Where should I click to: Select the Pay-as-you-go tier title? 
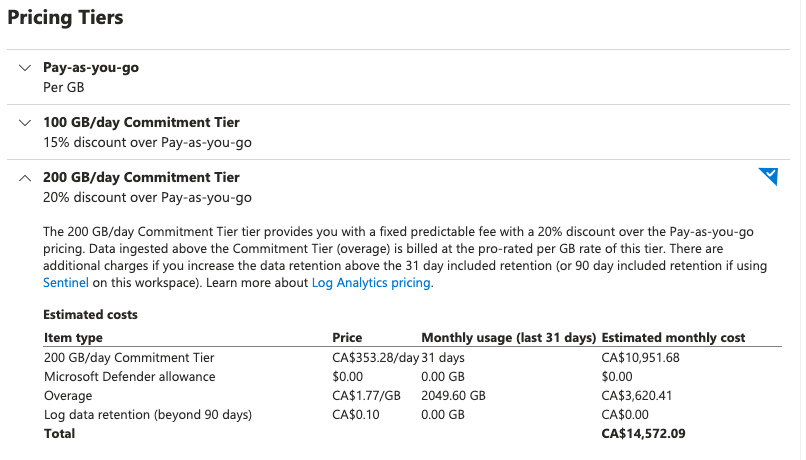(91, 68)
